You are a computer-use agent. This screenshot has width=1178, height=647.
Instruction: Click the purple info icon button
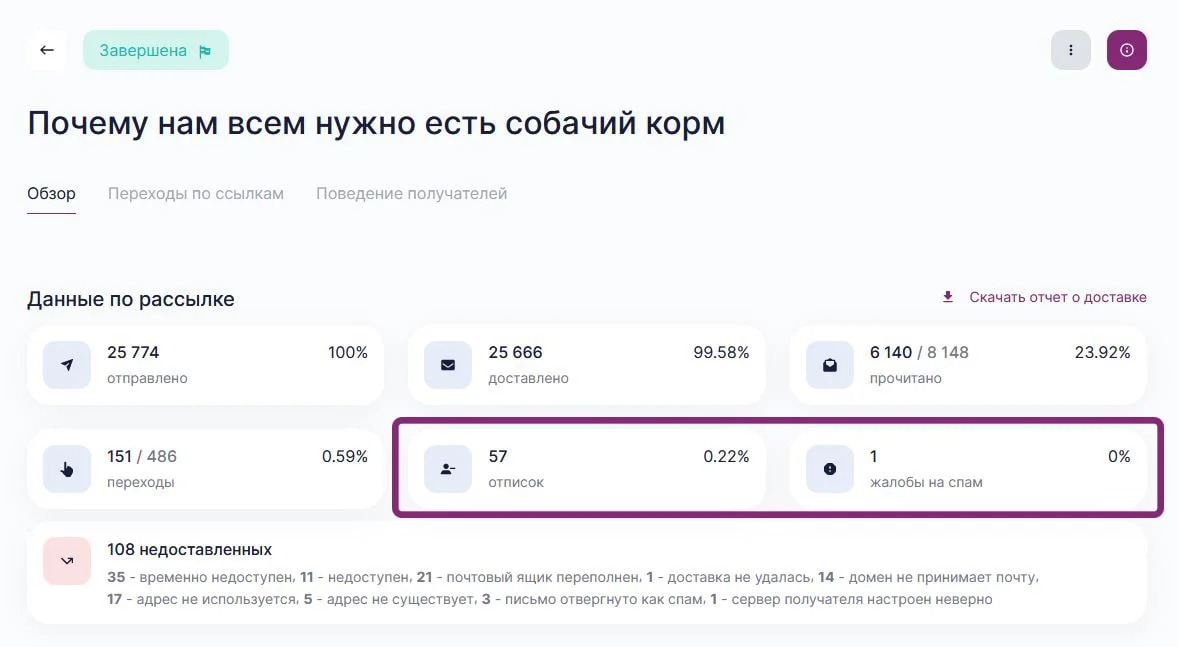[x=1127, y=50]
